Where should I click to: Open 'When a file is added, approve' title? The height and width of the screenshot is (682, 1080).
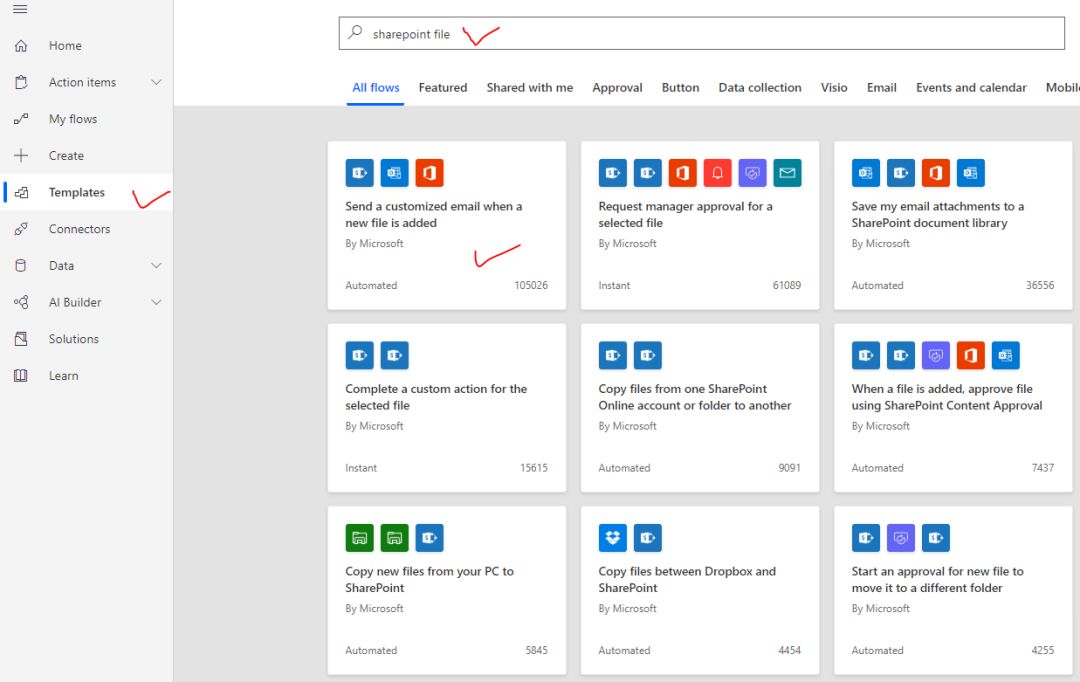click(x=947, y=397)
